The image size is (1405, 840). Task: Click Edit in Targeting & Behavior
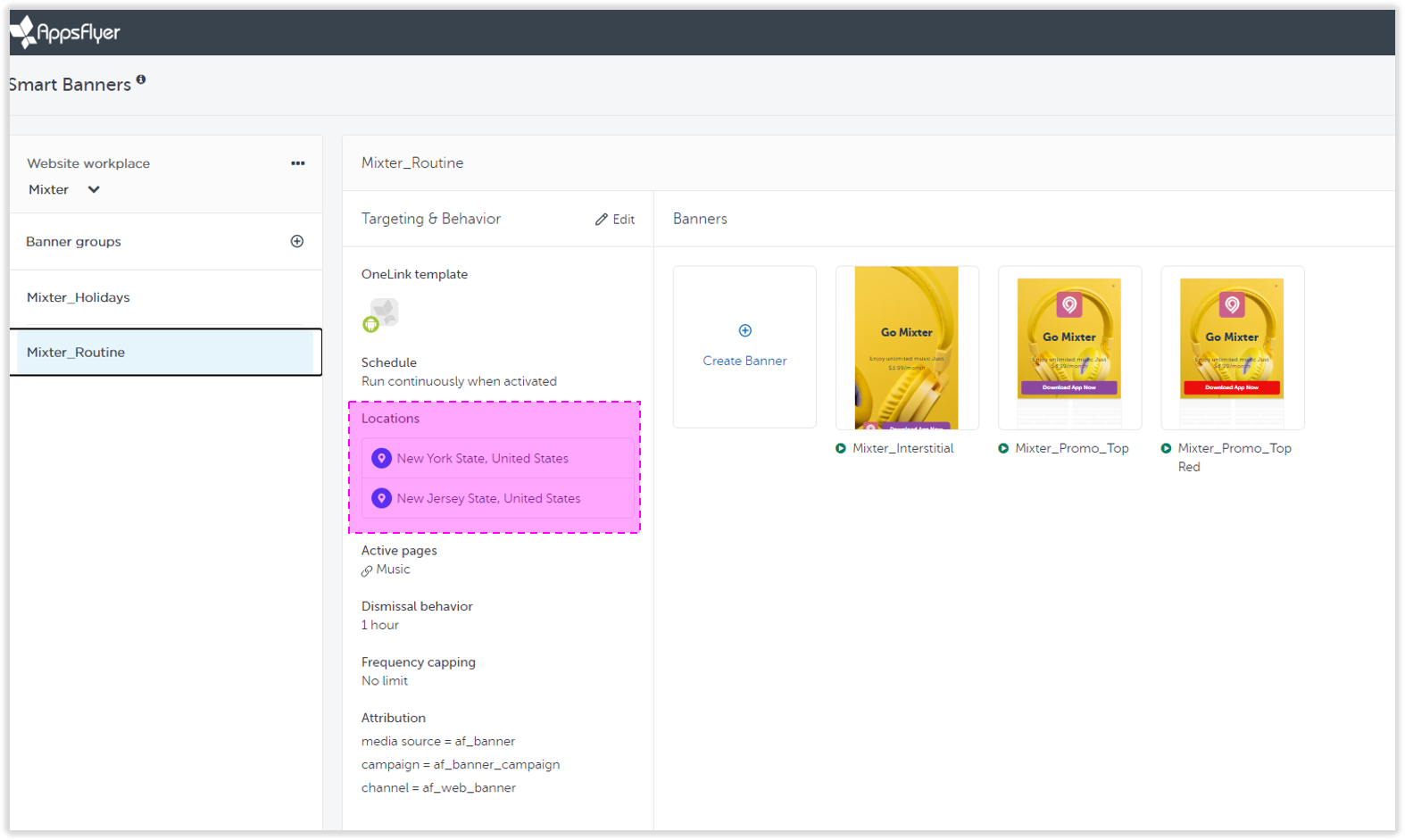pos(615,220)
